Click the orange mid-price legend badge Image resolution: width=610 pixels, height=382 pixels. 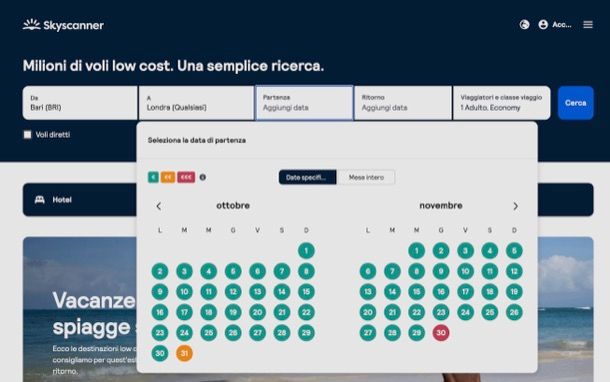pos(168,177)
